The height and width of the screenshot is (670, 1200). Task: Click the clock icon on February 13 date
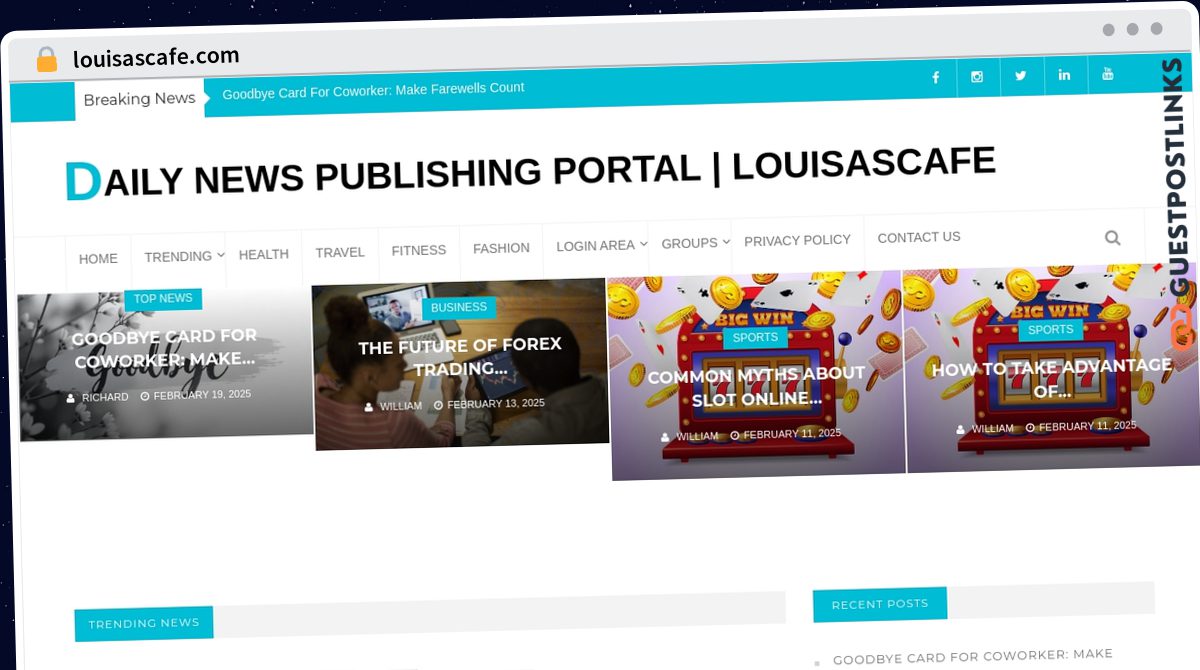pos(437,404)
